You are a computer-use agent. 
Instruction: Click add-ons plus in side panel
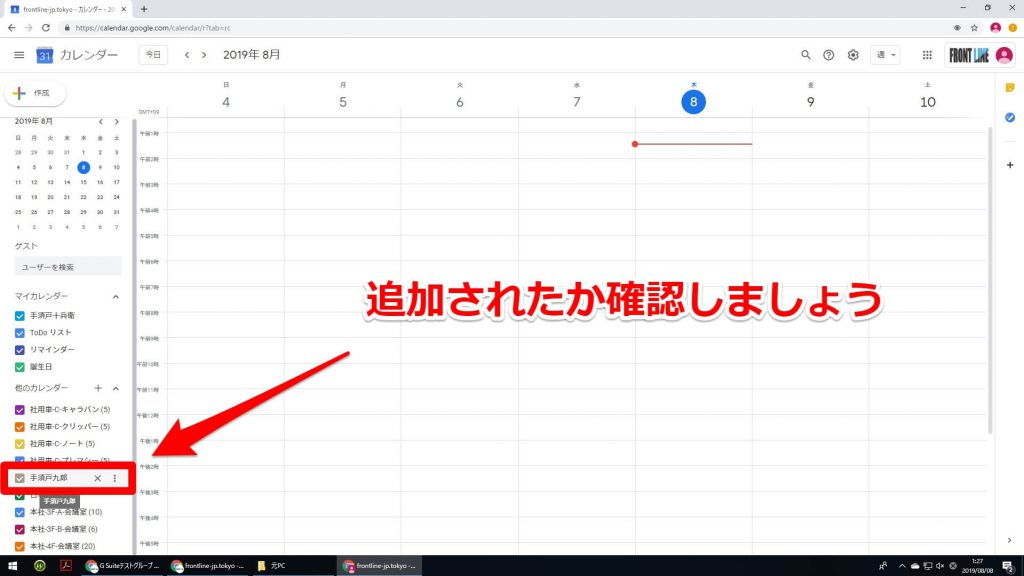(1010, 165)
